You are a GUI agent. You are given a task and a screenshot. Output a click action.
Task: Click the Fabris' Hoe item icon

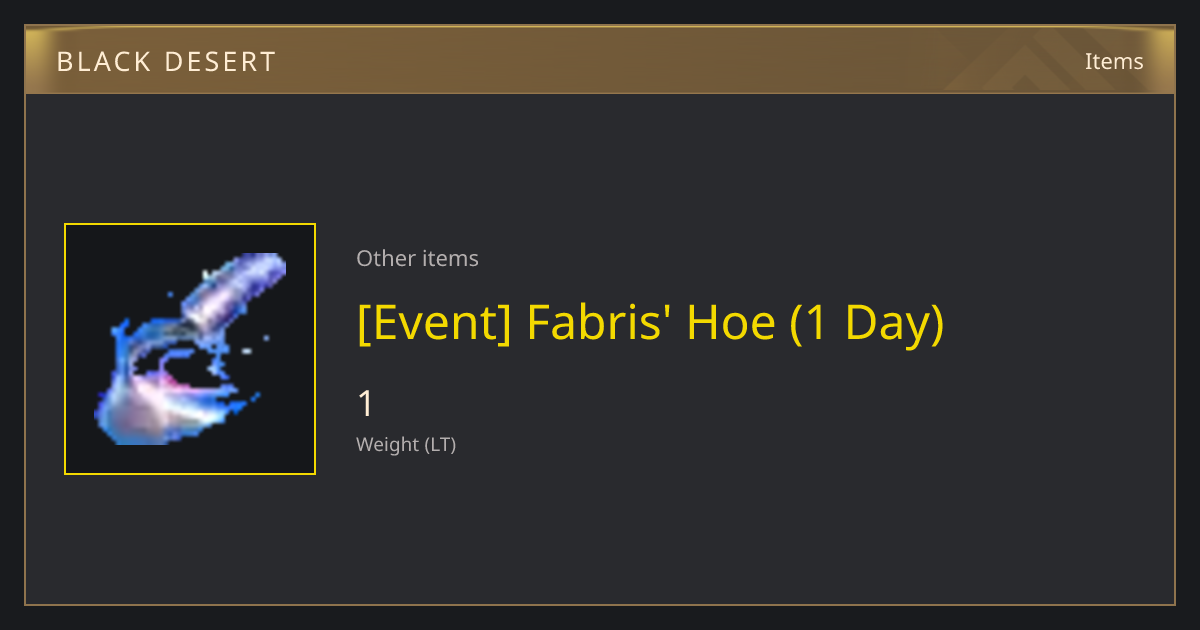(x=190, y=349)
